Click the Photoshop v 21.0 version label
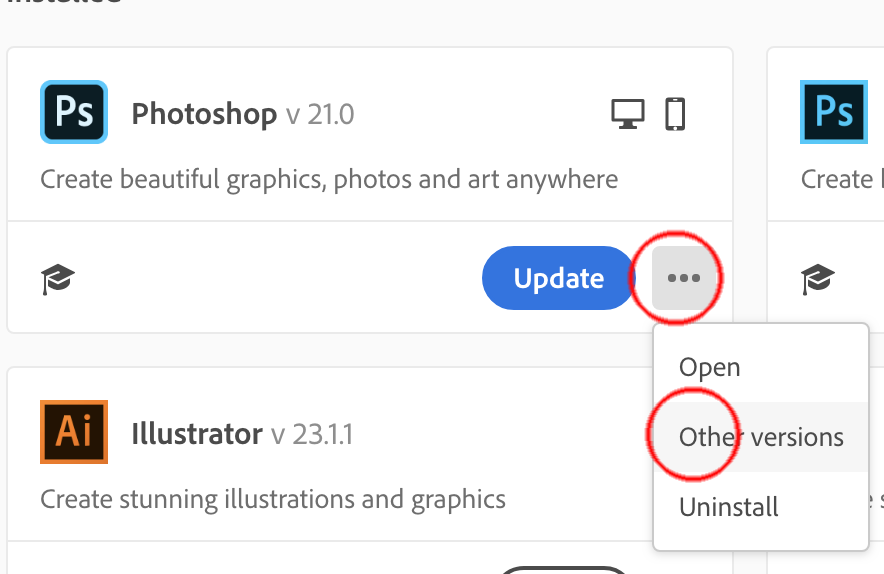The height and width of the screenshot is (574, 884). 319,114
